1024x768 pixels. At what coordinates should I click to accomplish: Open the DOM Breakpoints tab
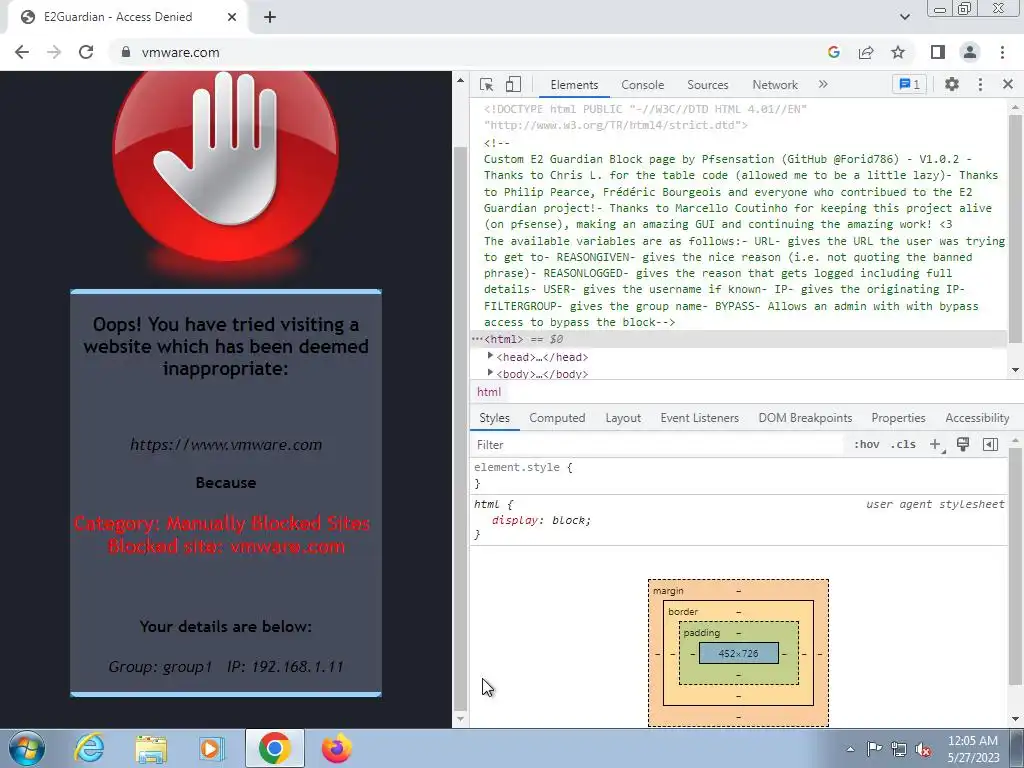805,418
